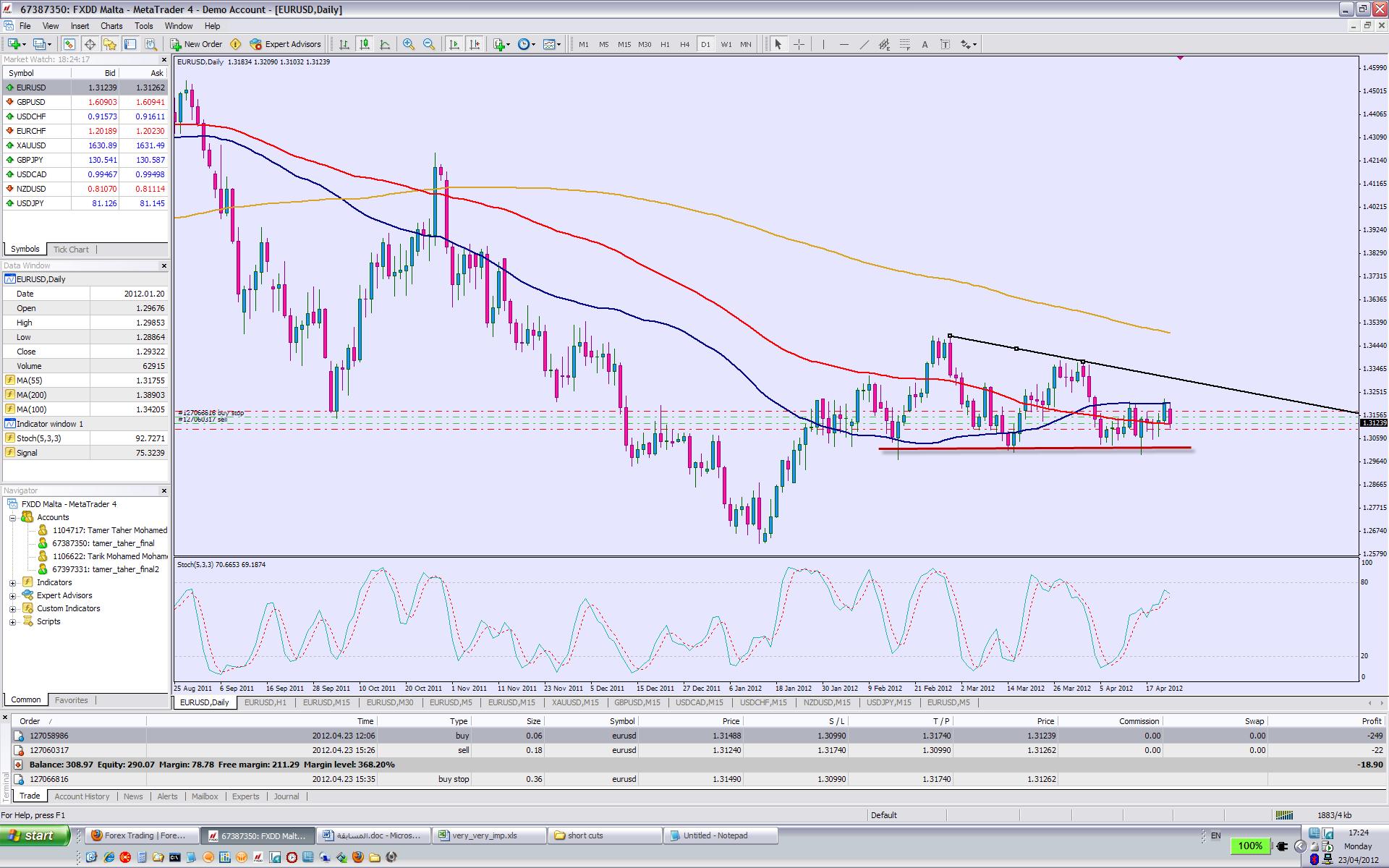Toggle the Chart Shift button
1389x868 pixels.
click(475, 44)
